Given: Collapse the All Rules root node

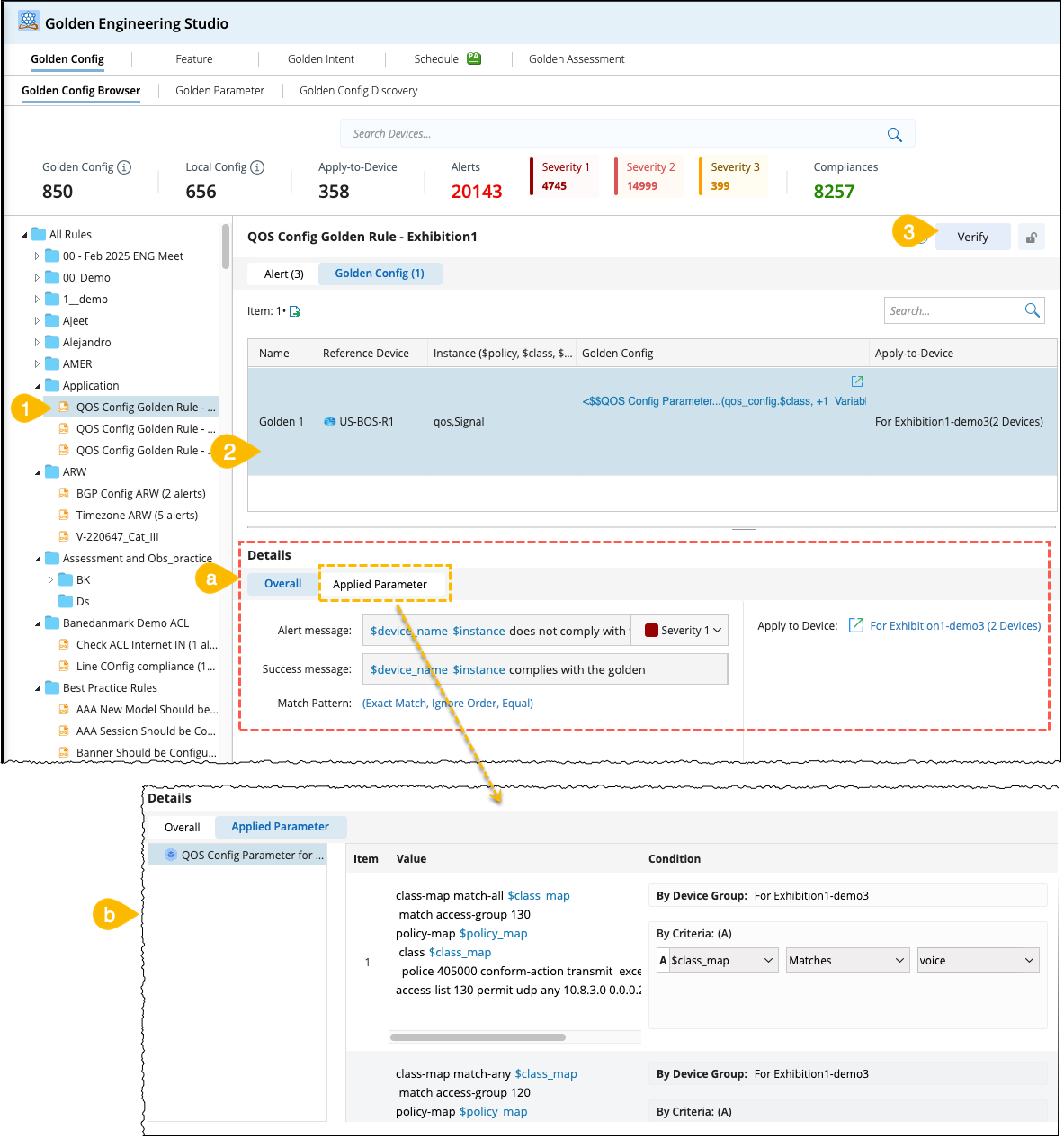Looking at the screenshot, I should [x=23, y=235].
